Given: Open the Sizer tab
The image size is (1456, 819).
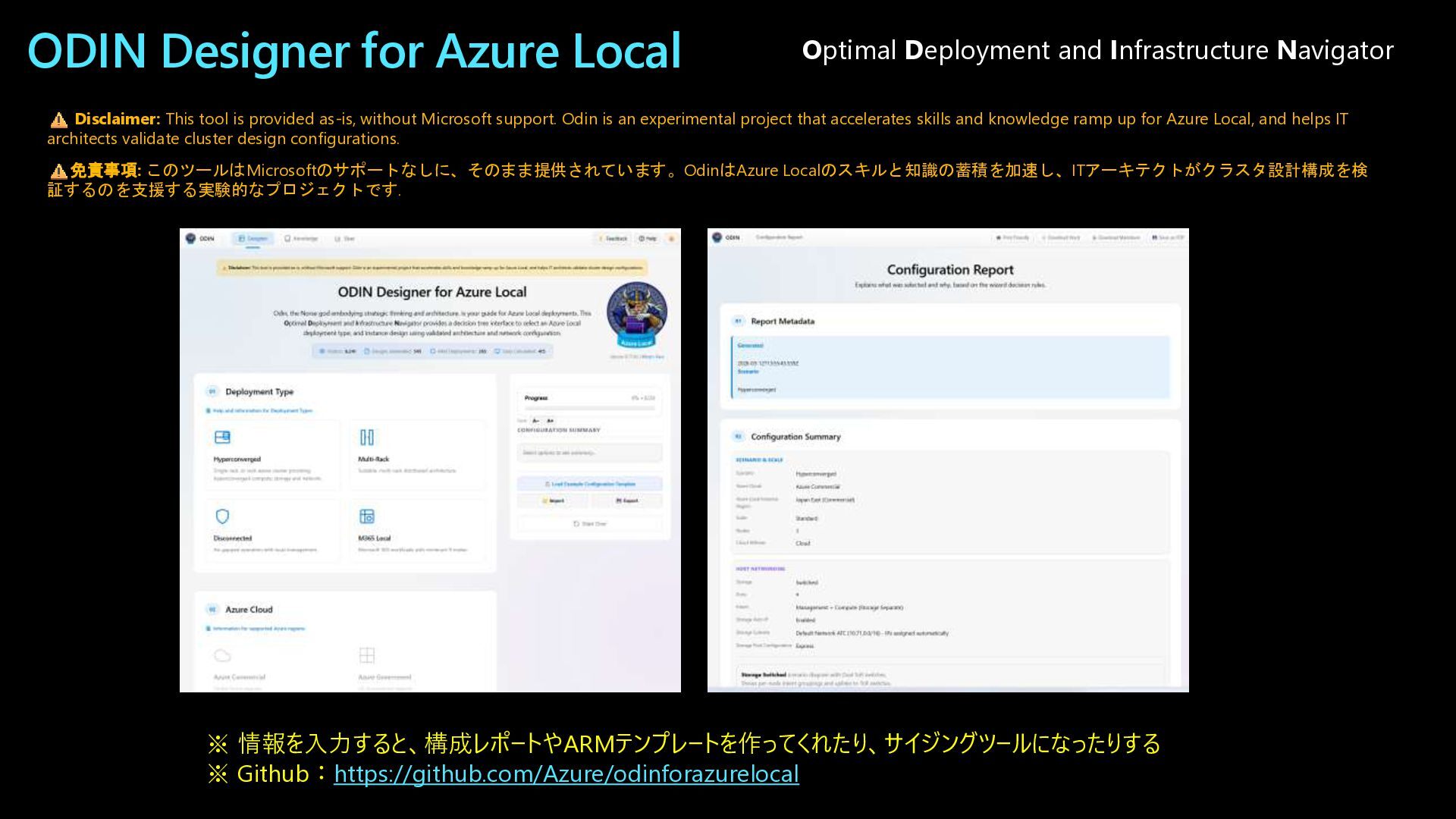Looking at the screenshot, I should 344,239.
